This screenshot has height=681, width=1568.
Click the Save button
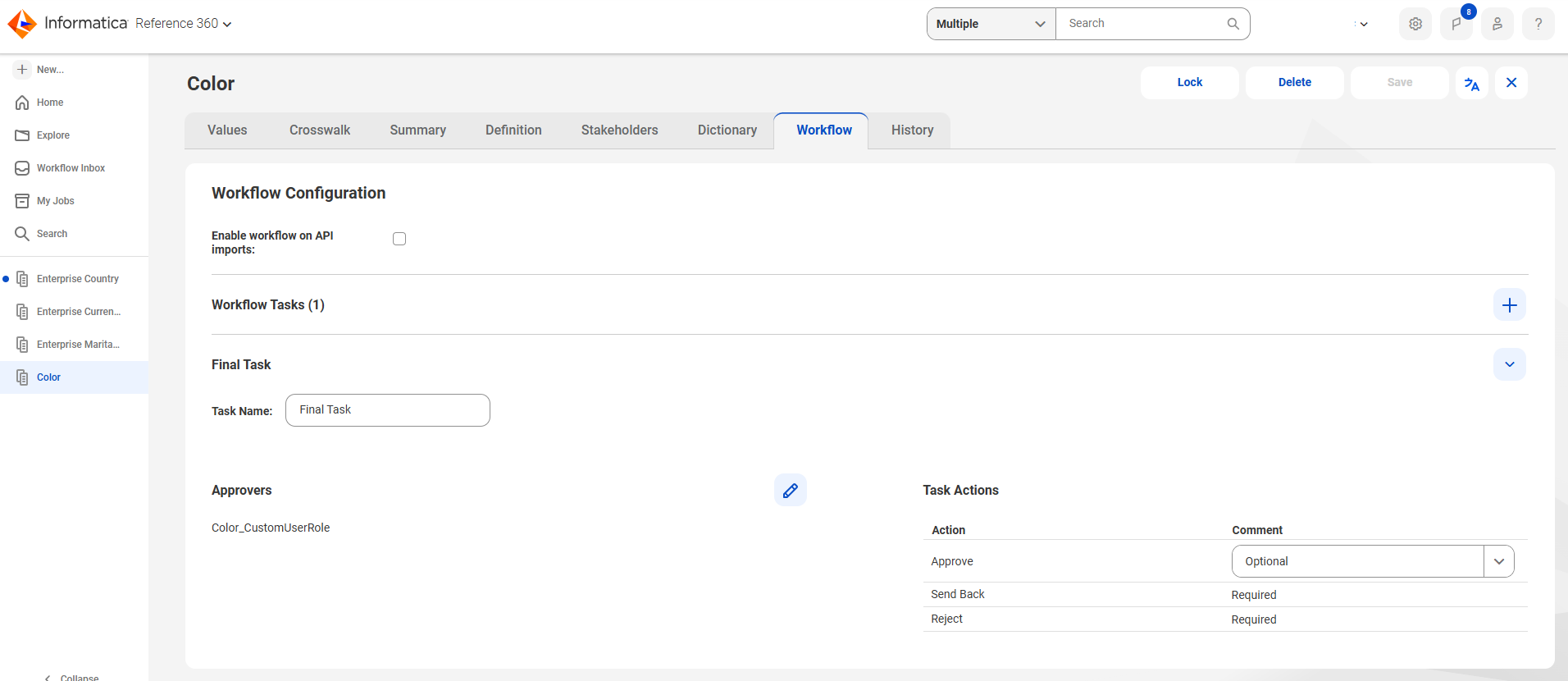1400,83
